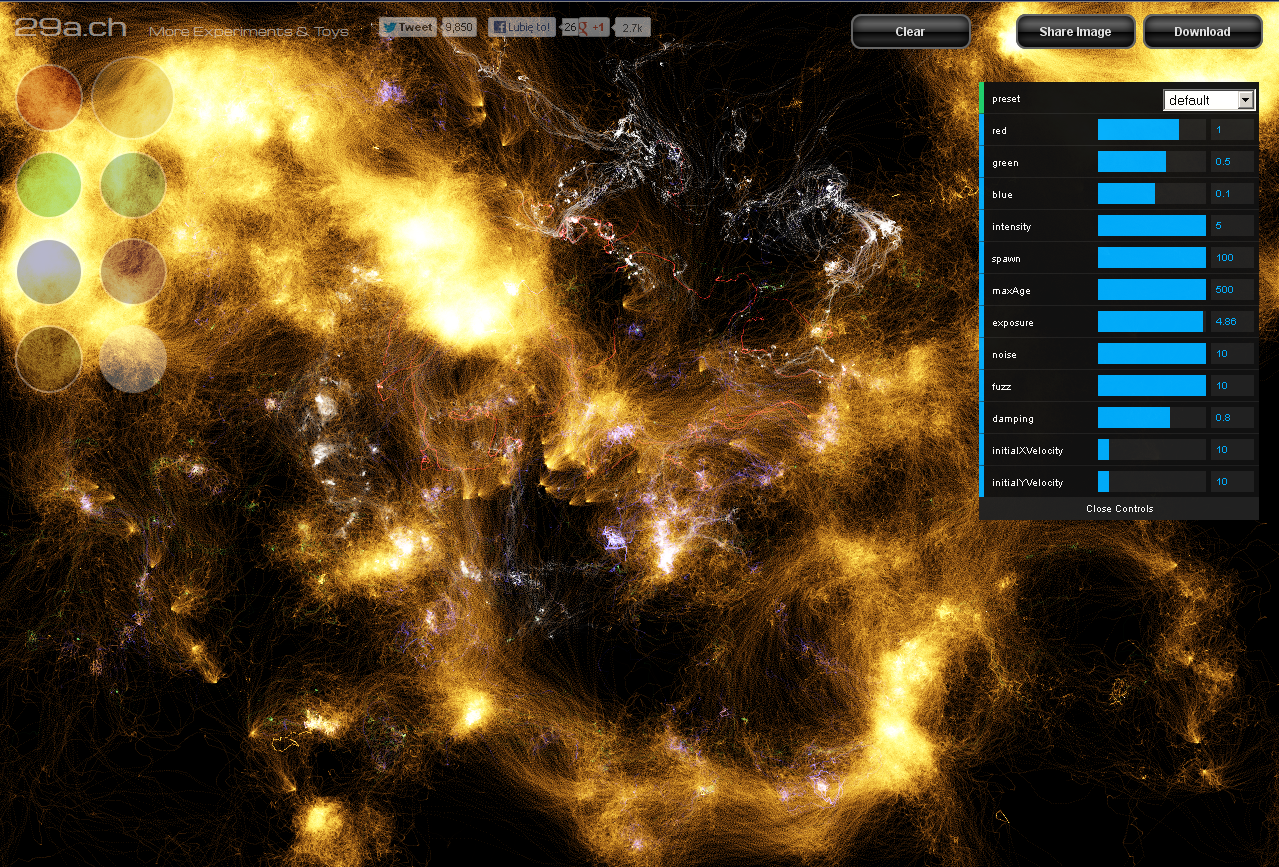
Task: Pick the large yellow color swatch
Action: pyautogui.click(x=133, y=97)
